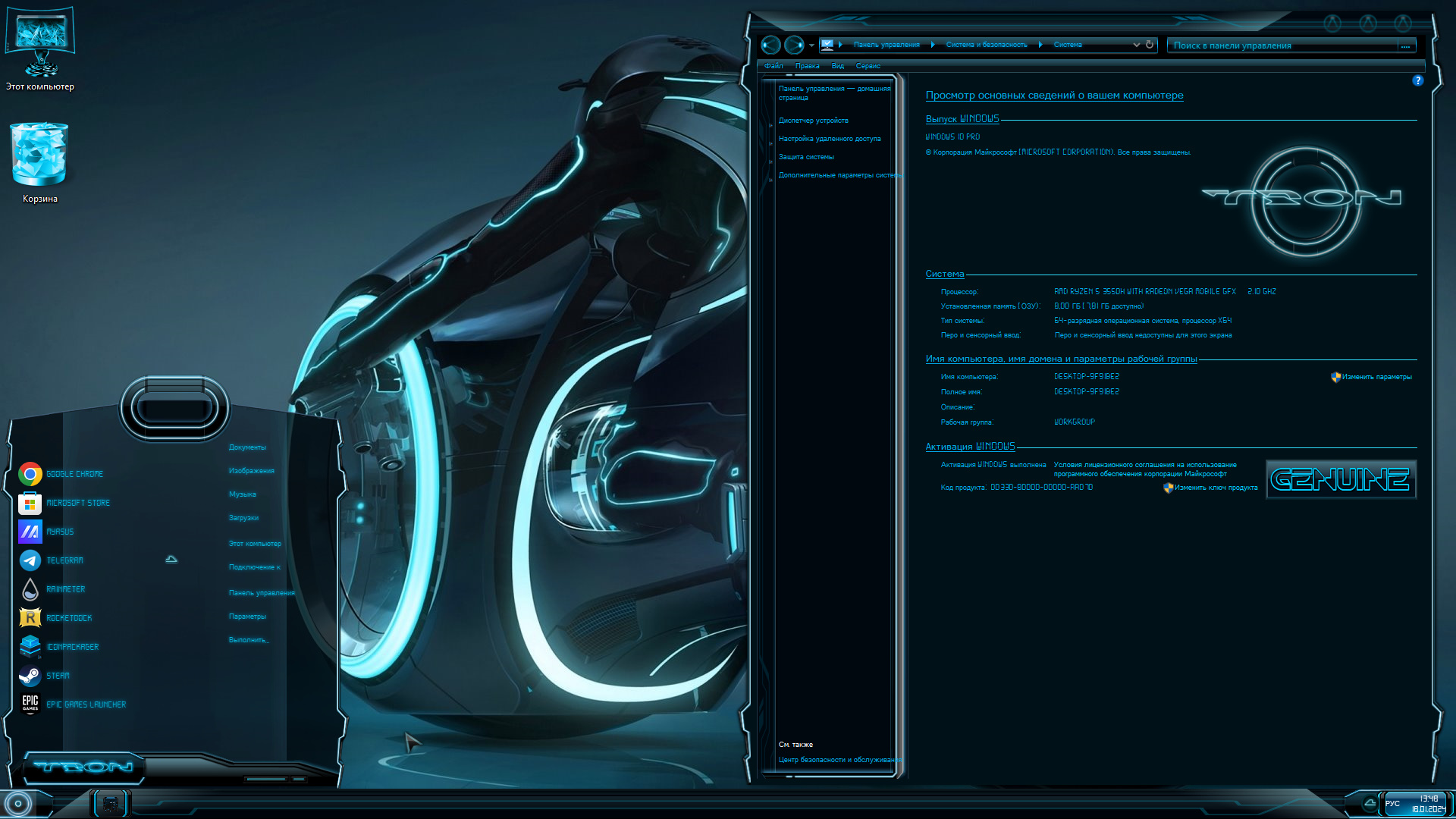Open Telegram from the start menu

[x=65, y=560]
